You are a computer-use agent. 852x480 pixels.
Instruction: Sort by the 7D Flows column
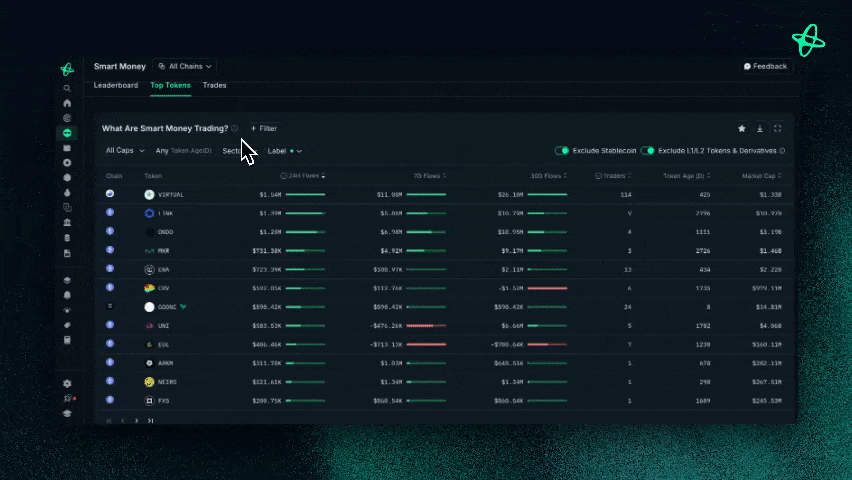pyautogui.click(x=430, y=176)
